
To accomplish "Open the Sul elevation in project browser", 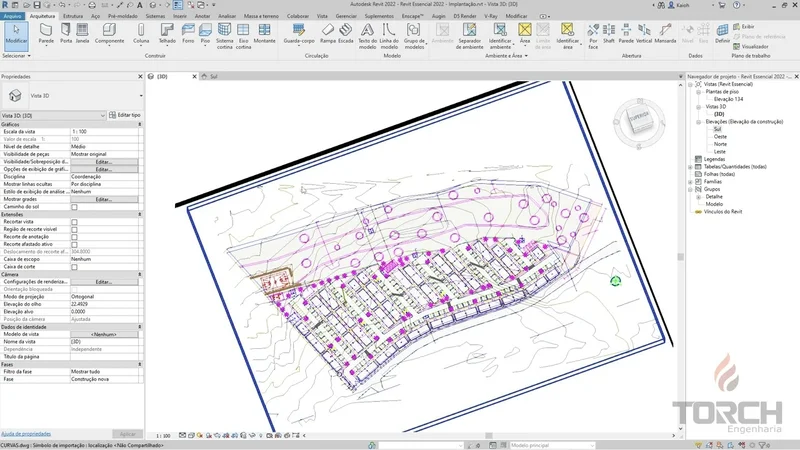I will tap(718, 129).
